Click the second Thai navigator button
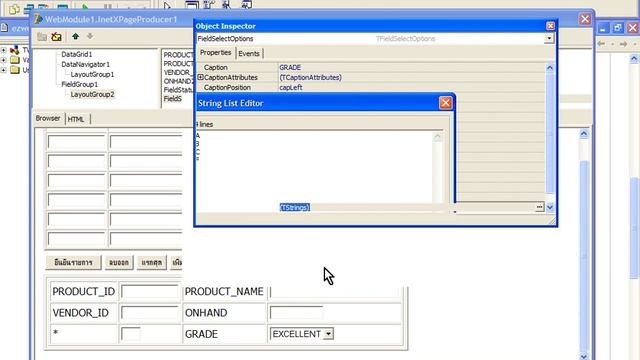Image resolution: width=640 pixels, height=360 pixels. click(119, 262)
